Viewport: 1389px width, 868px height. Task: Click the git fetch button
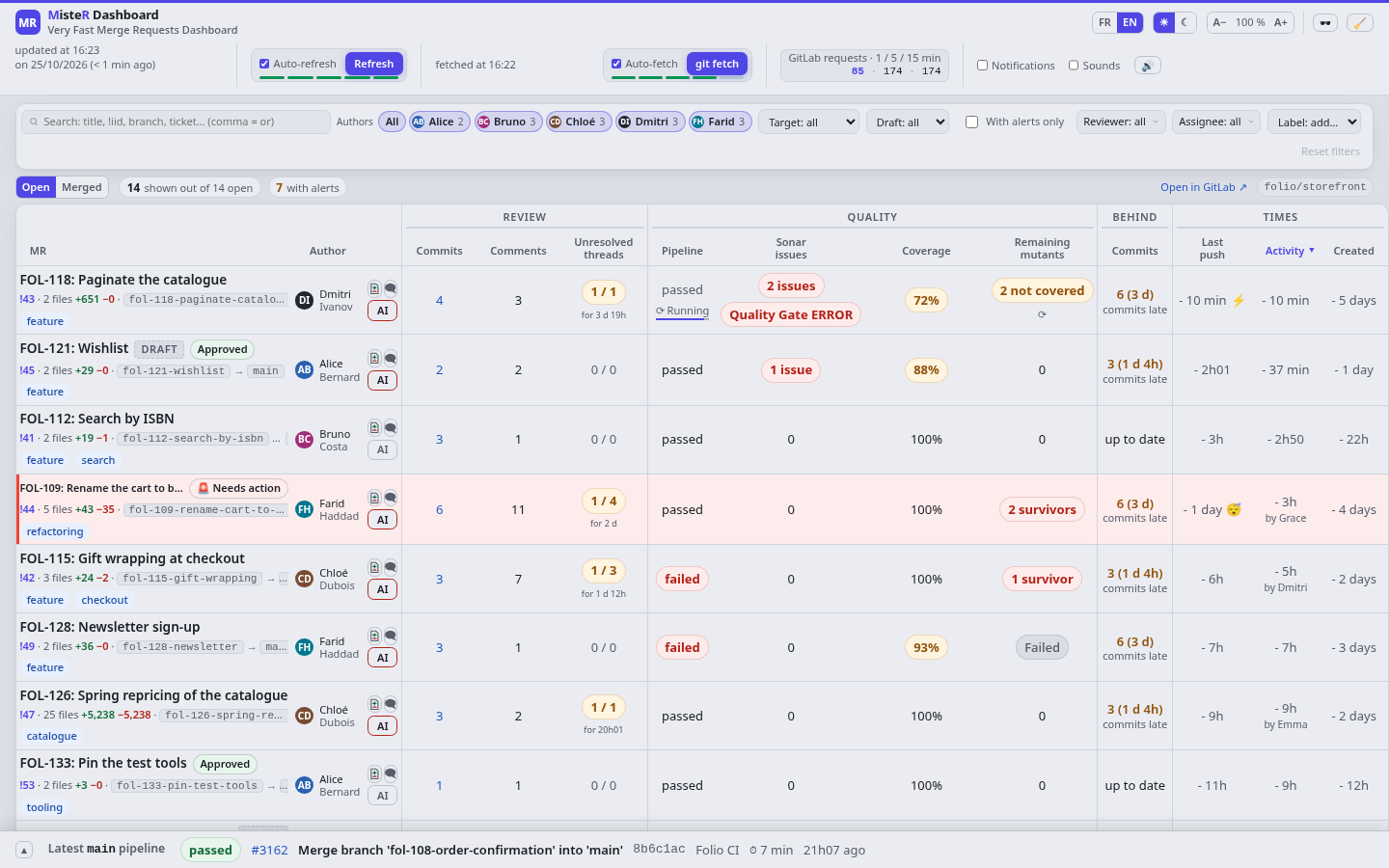(717, 64)
